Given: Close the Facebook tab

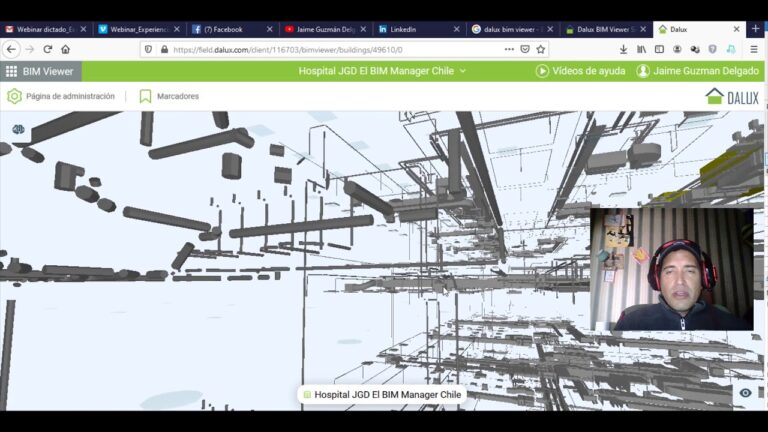Looking at the screenshot, I should pyautogui.click(x=269, y=29).
